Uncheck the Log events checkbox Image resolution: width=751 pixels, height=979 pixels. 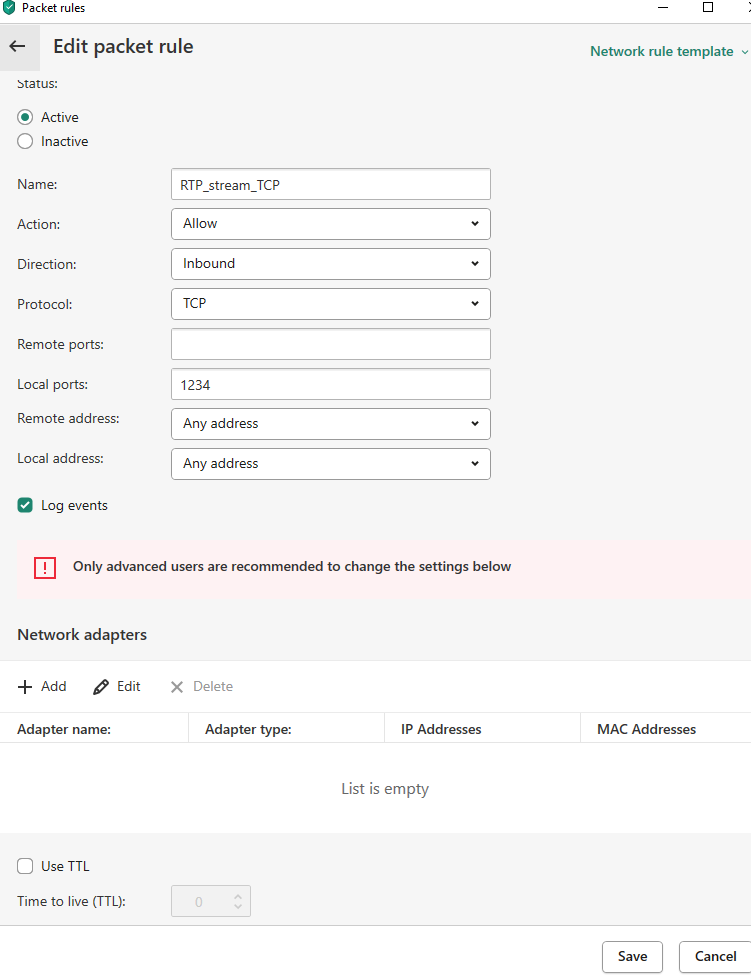coord(25,506)
